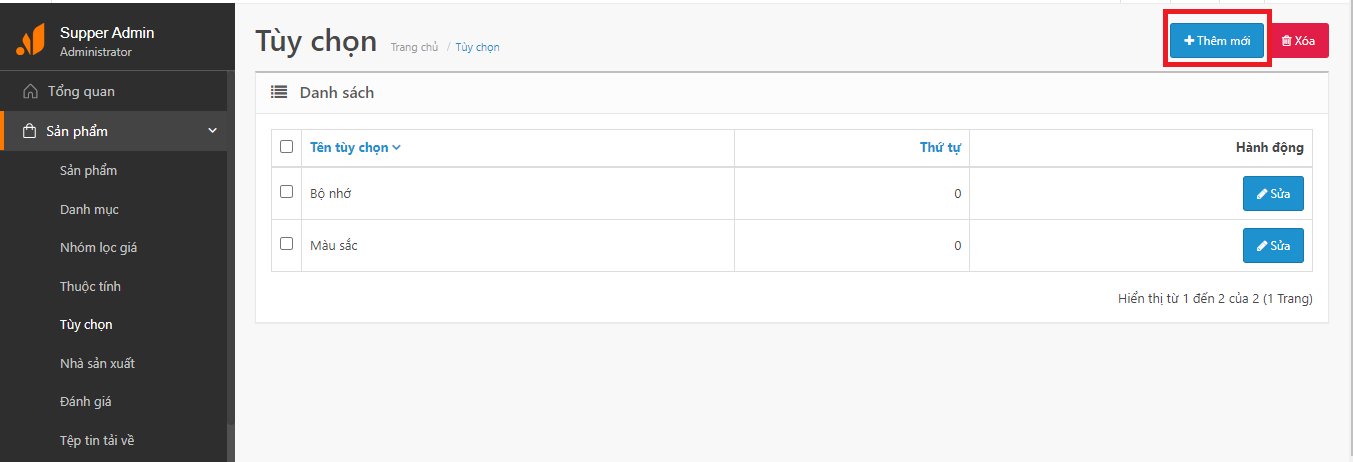Click the Tùy chọn breadcrumb link

point(477,47)
